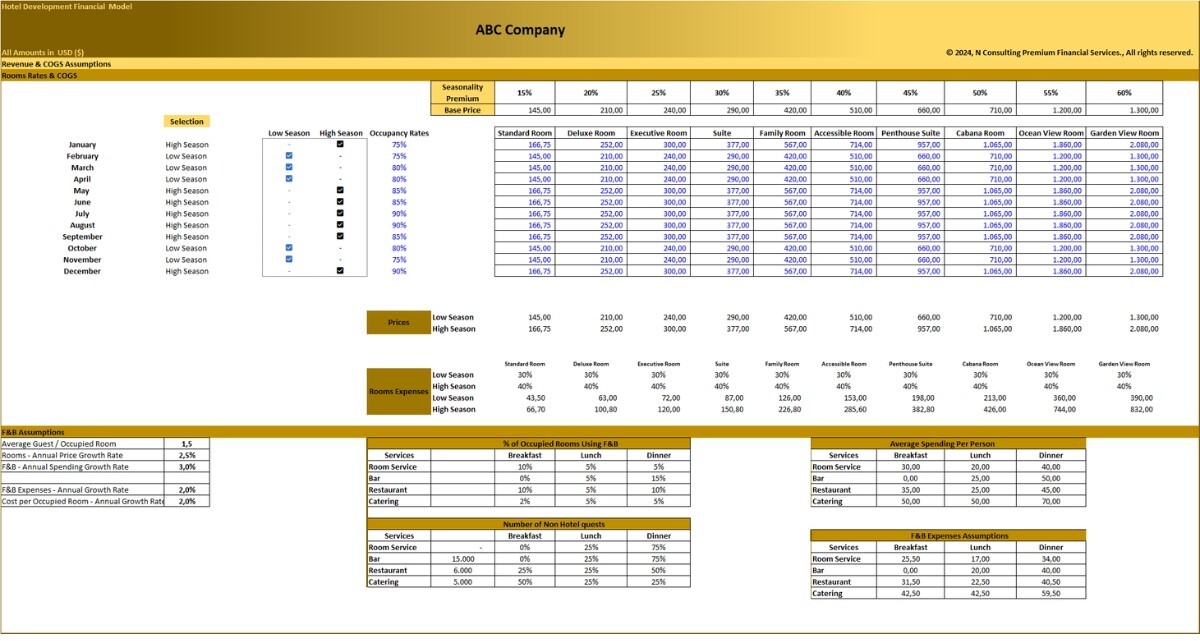
Task: Click Penthouse Suite header in monthly rates table
Action: click(x=909, y=133)
